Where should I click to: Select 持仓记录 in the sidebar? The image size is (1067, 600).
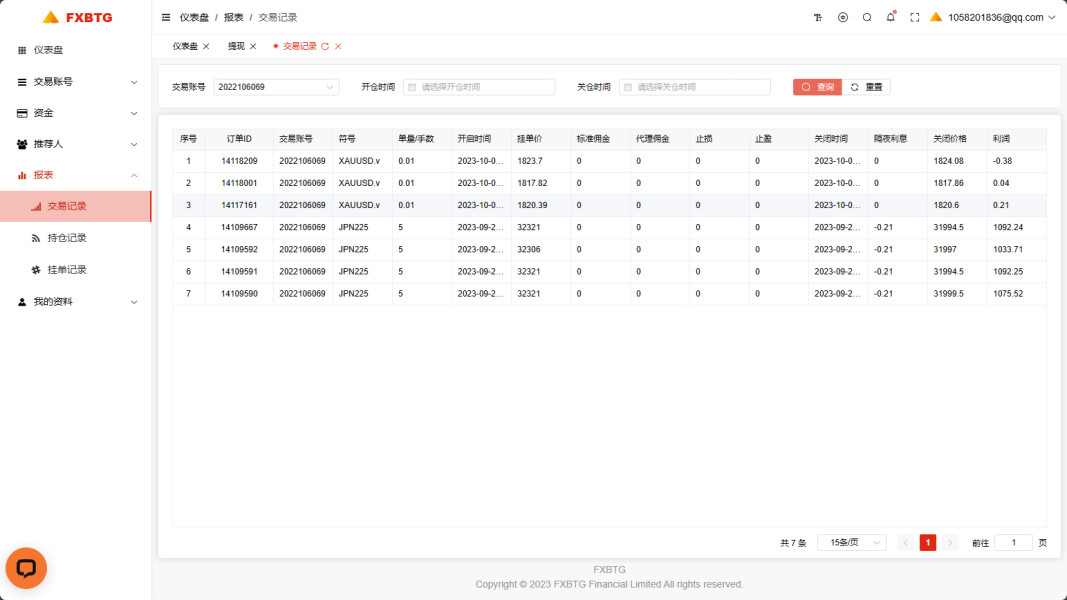[67, 238]
